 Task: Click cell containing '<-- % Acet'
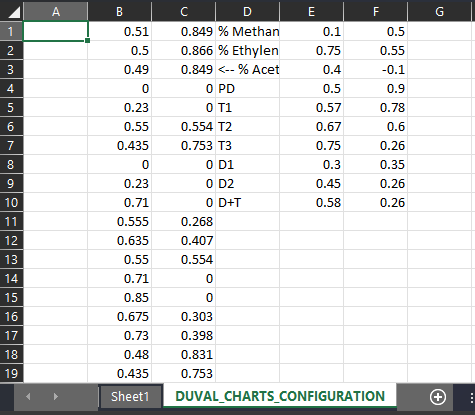click(x=248, y=69)
